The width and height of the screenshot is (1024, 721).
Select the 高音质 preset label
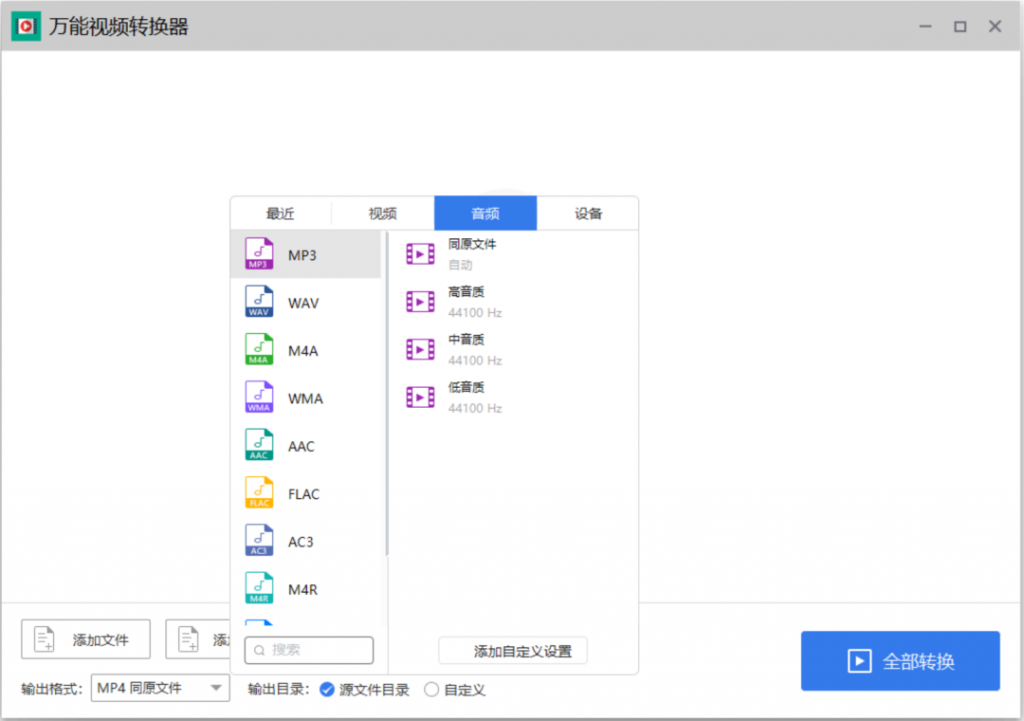466,292
